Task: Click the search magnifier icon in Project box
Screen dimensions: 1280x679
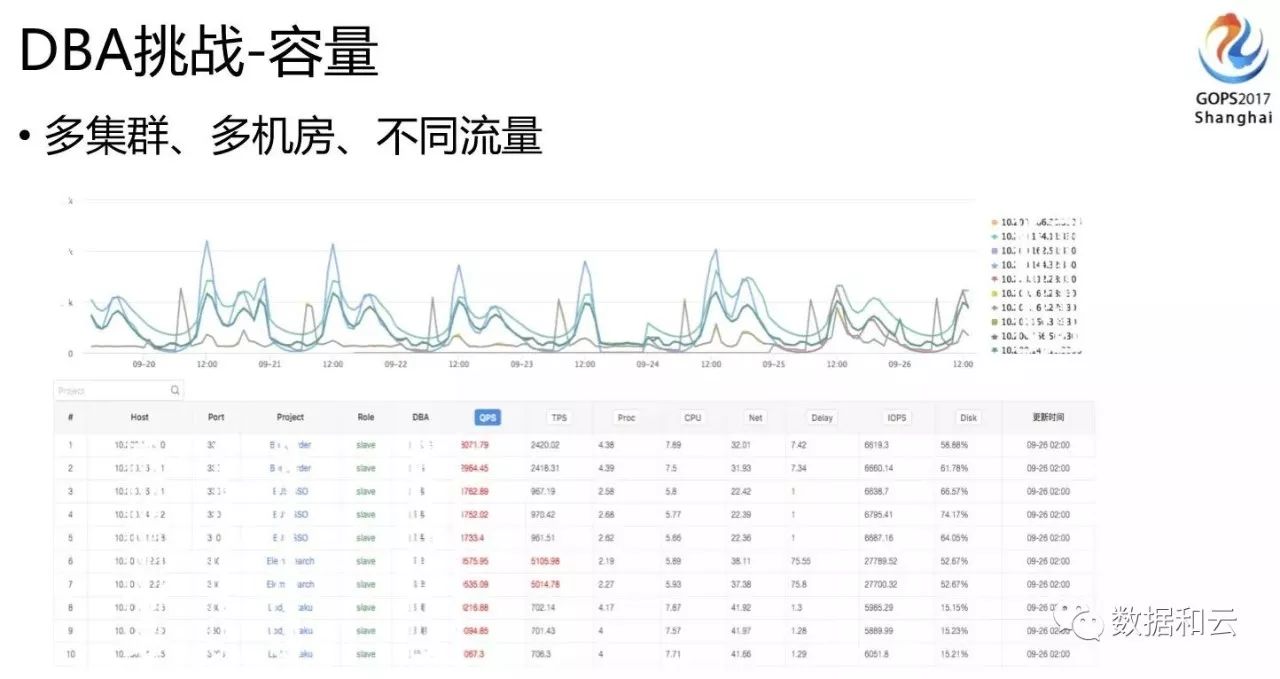Action: point(175,391)
